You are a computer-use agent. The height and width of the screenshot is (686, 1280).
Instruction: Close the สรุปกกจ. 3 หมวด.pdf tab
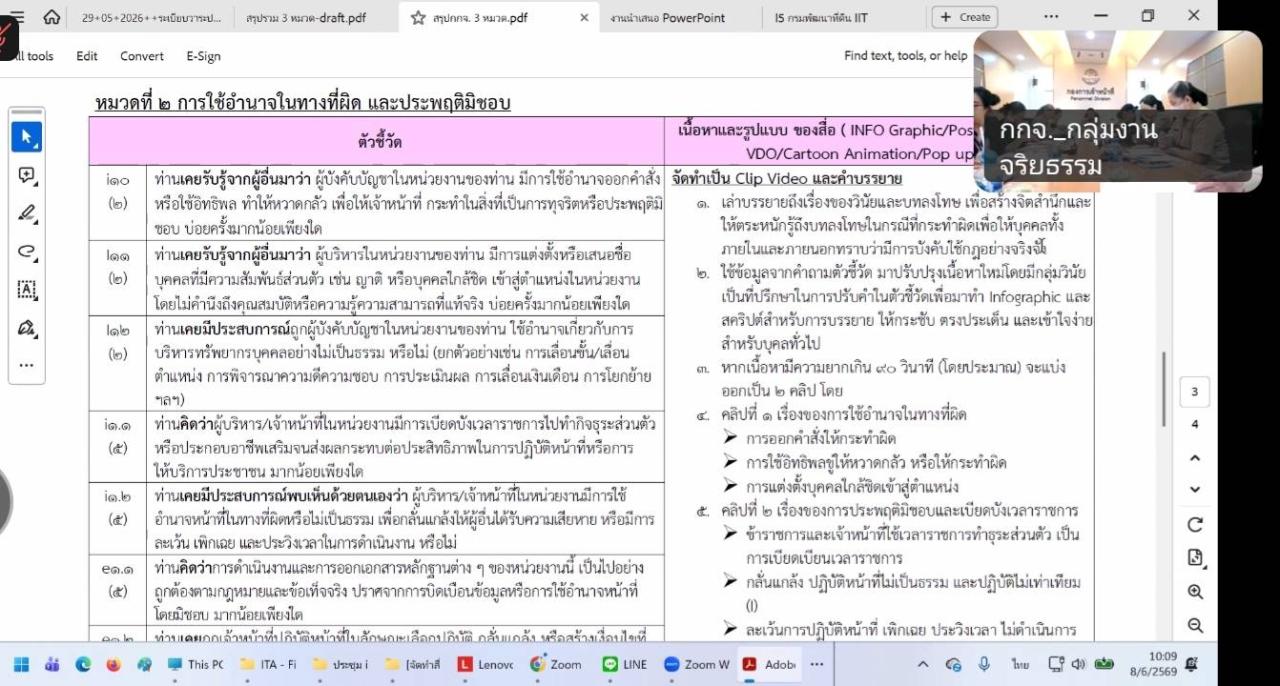pos(584,17)
